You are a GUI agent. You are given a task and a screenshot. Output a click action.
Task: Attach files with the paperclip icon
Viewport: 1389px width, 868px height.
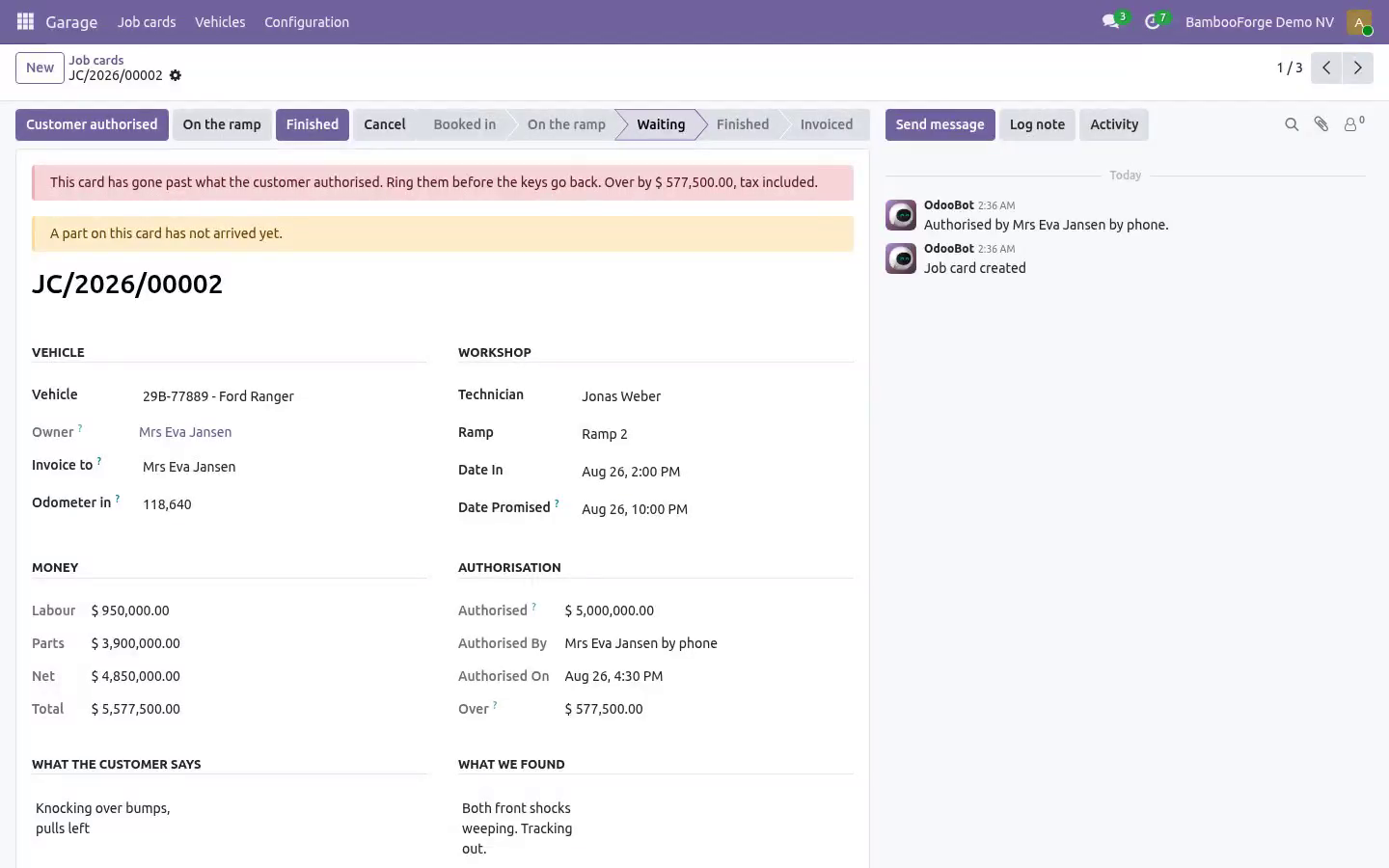tap(1321, 124)
